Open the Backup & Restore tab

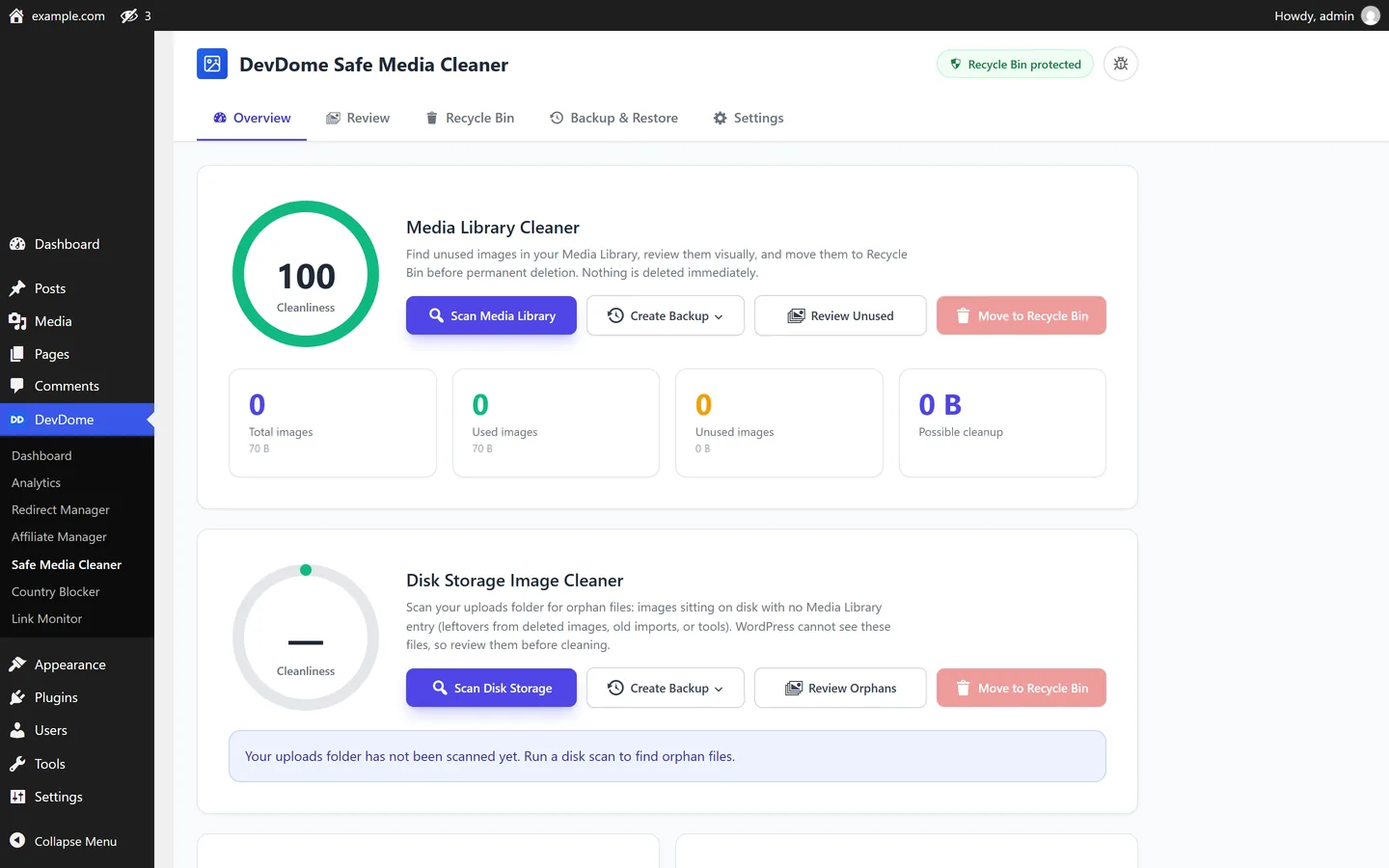pyautogui.click(x=613, y=118)
